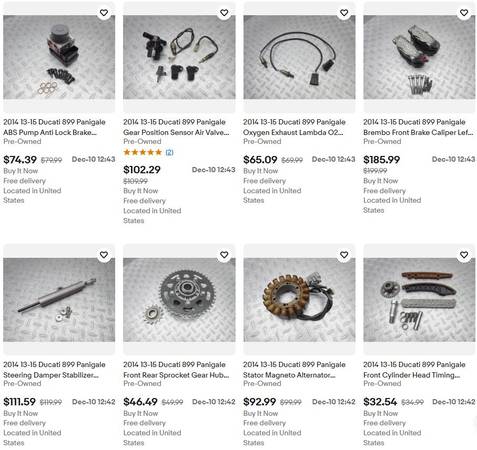
Task: Add ABS Pump listing to watchlist heart
Action: (104, 13)
